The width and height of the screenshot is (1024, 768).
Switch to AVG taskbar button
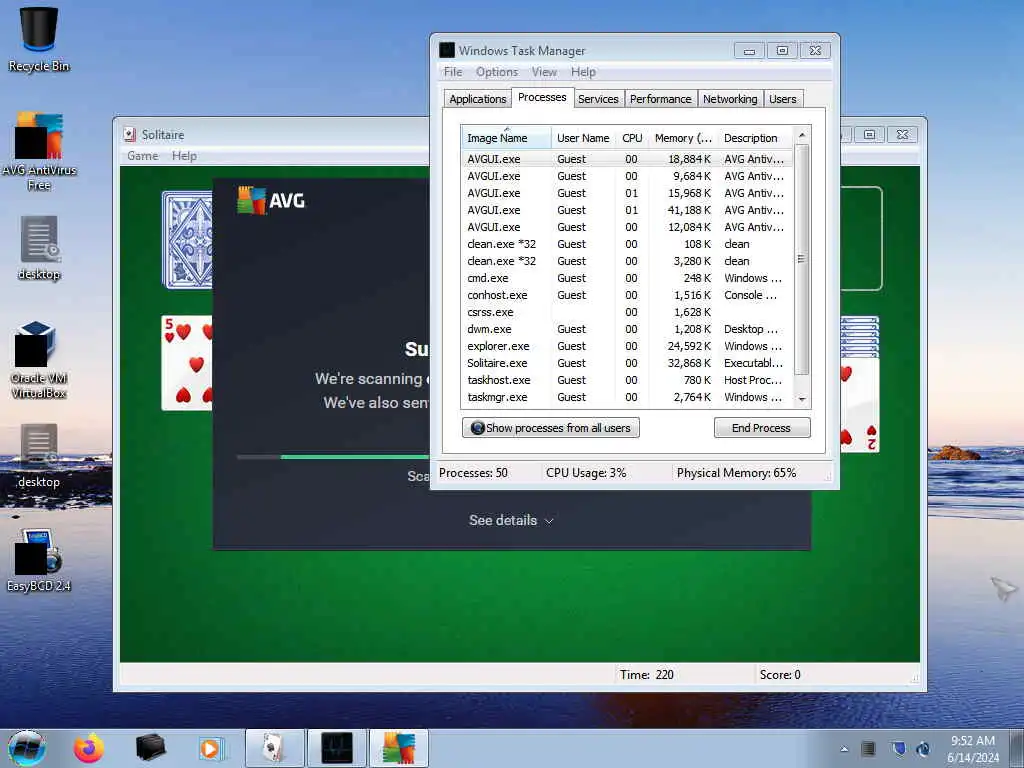(x=399, y=748)
